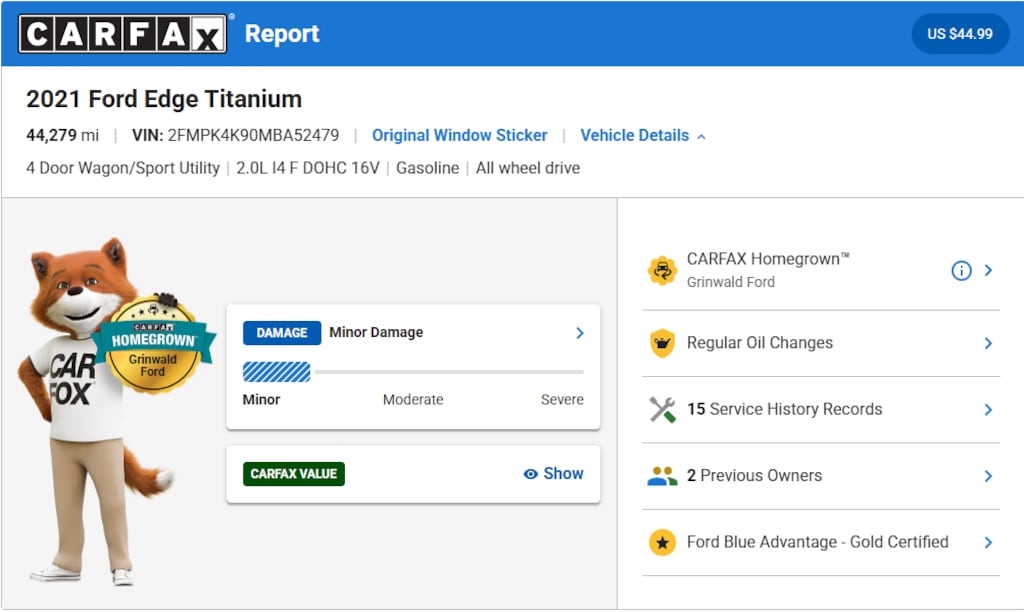
Task: Click Grinwald Ford dealer name under Homegrown
Action: (730, 282)
